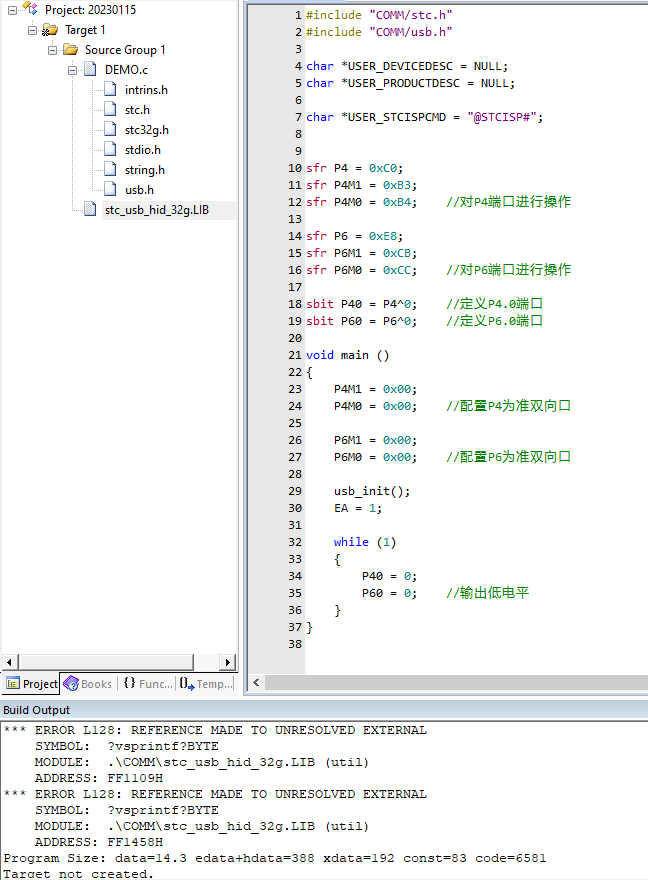Click the editor horizontal scroll left arrow
The height and width of the screenshot is (880, 648).
pyautogui.click(x=256, y=682)
